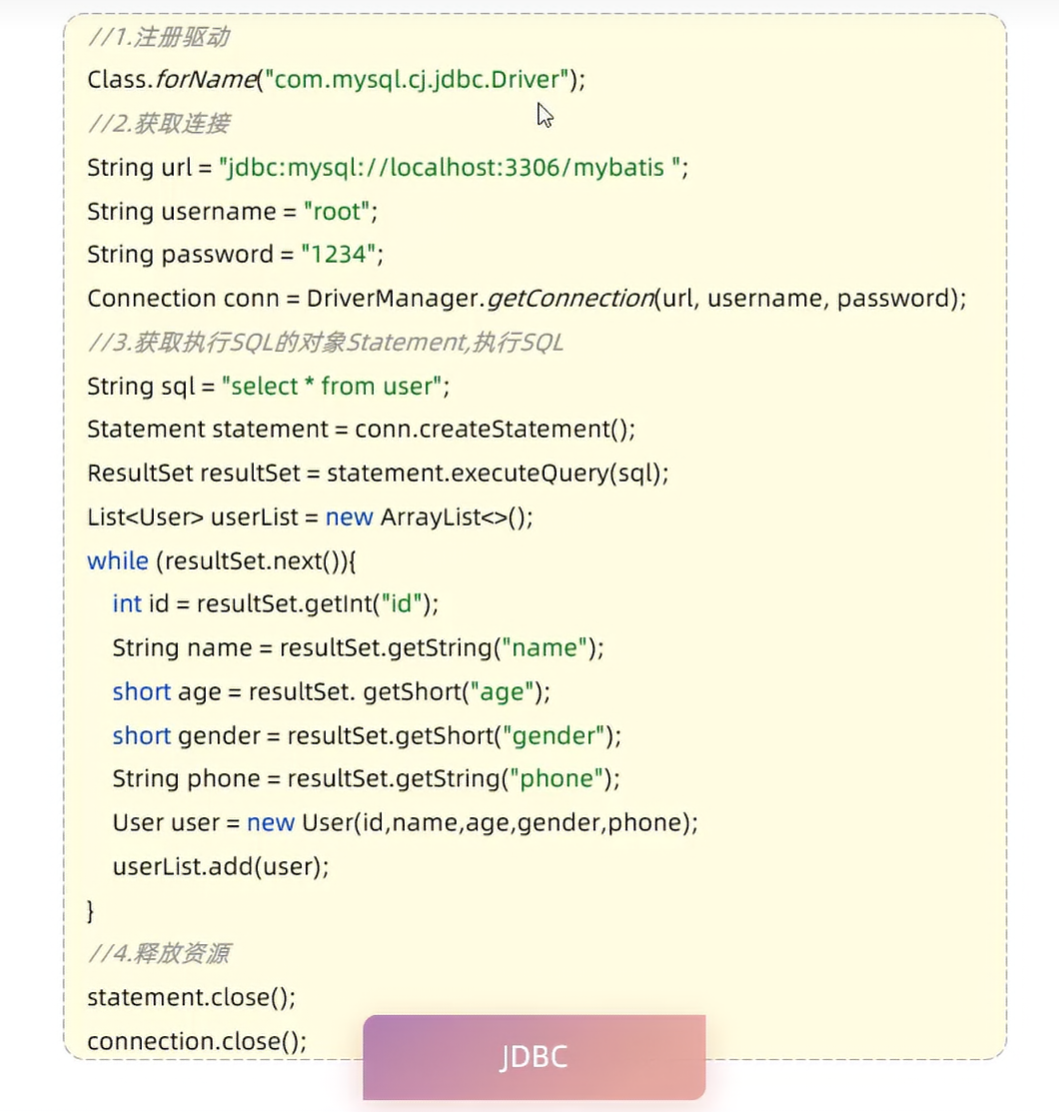Click the "select * from user" string
This screenshot has width=1059, height=1112.
tap(335, 386)
